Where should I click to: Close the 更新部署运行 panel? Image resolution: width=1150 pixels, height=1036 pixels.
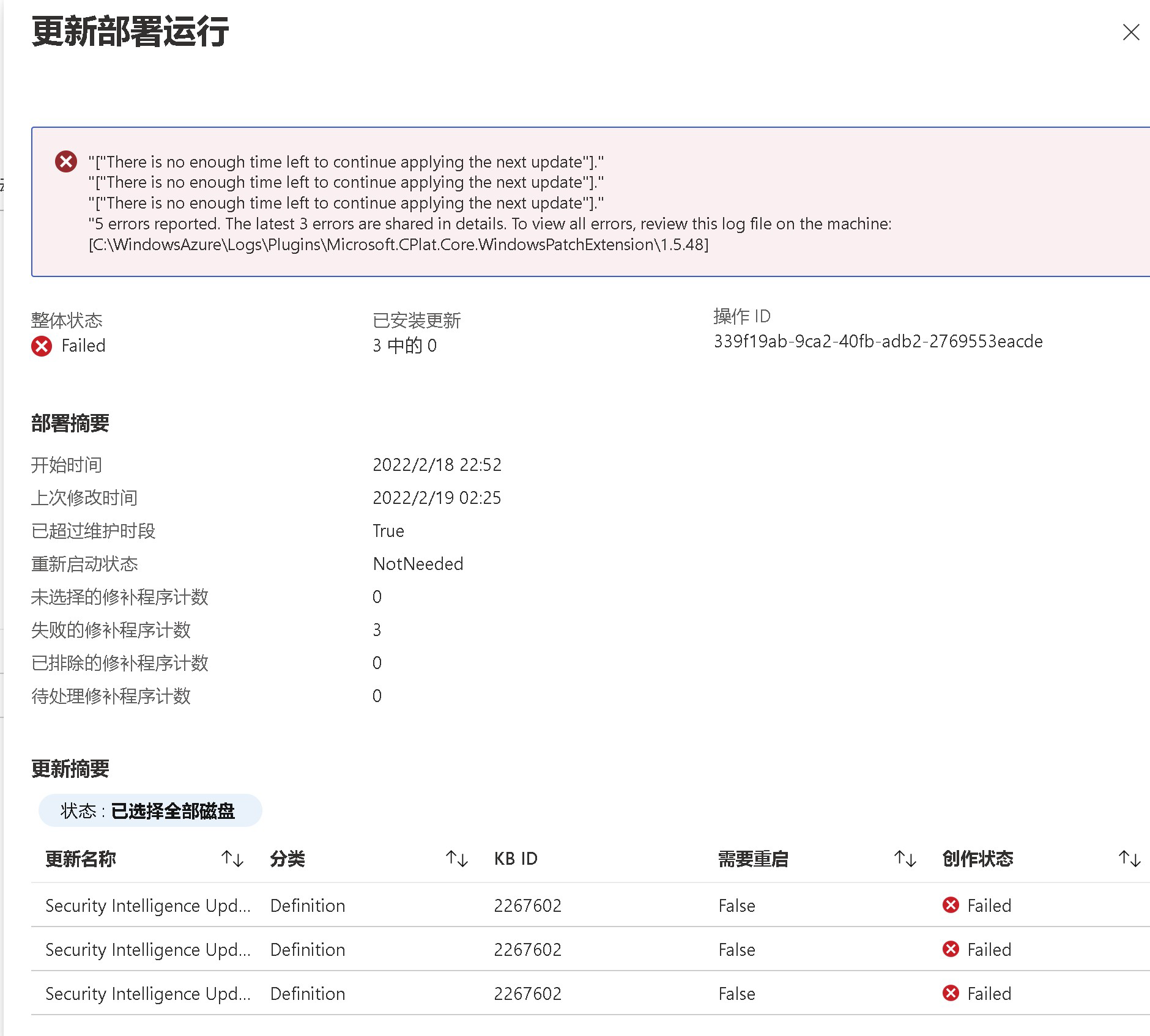(x=1130, y=32)
